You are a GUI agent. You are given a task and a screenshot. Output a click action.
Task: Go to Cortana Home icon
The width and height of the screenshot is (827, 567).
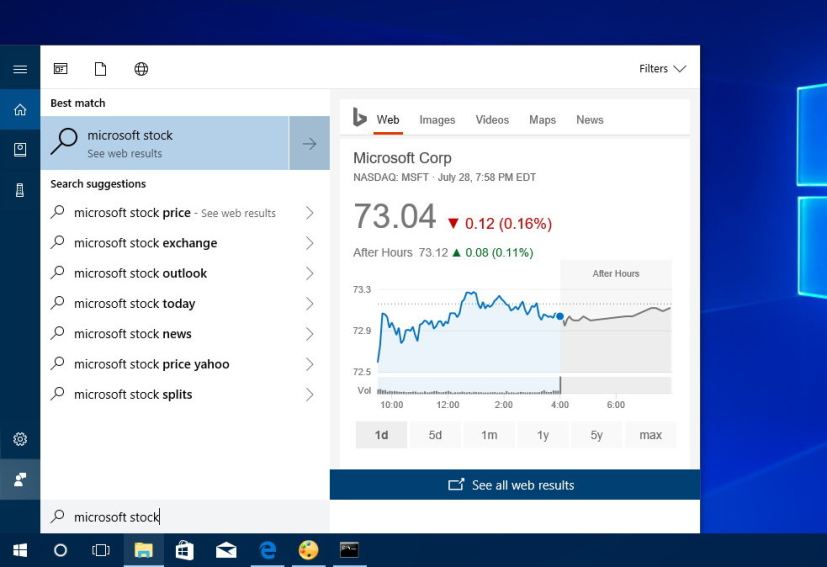[x=20, y=110]
